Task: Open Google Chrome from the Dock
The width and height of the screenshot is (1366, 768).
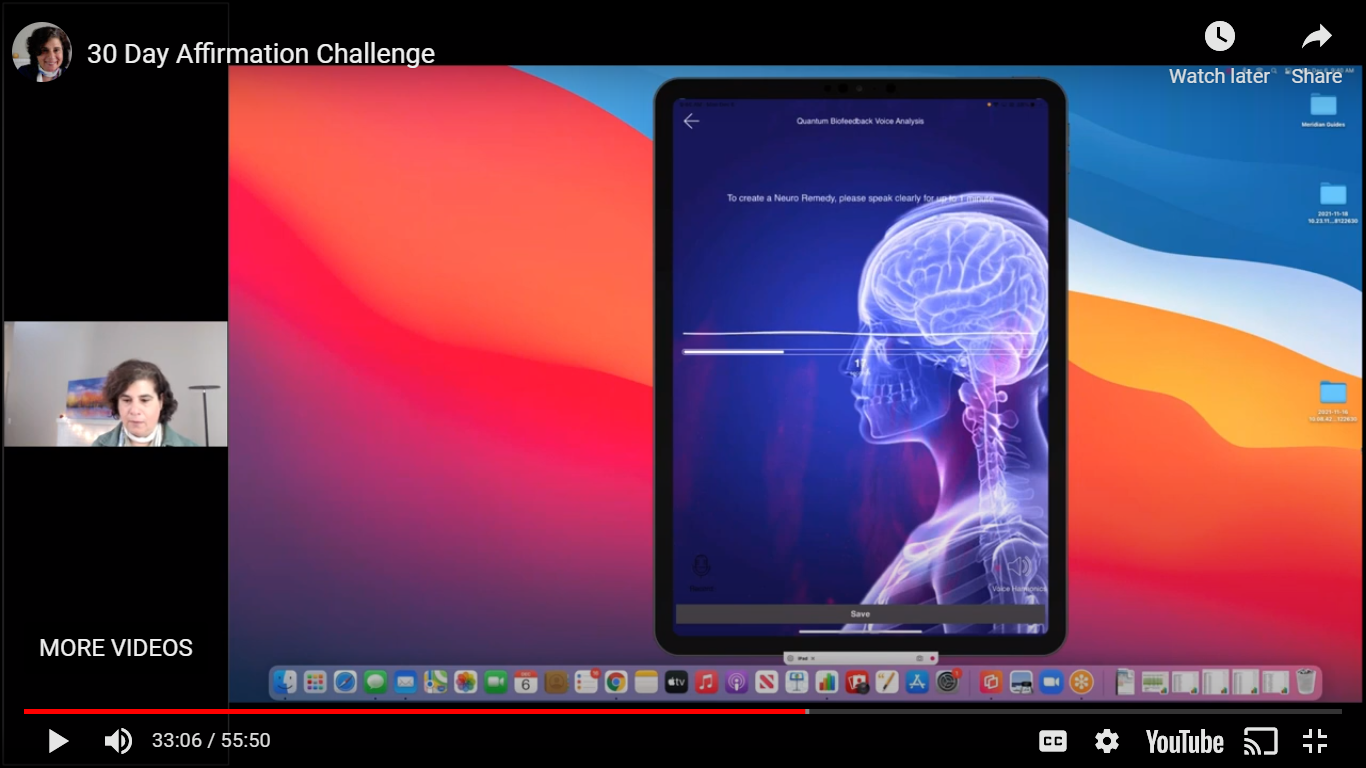Action: 615,682
